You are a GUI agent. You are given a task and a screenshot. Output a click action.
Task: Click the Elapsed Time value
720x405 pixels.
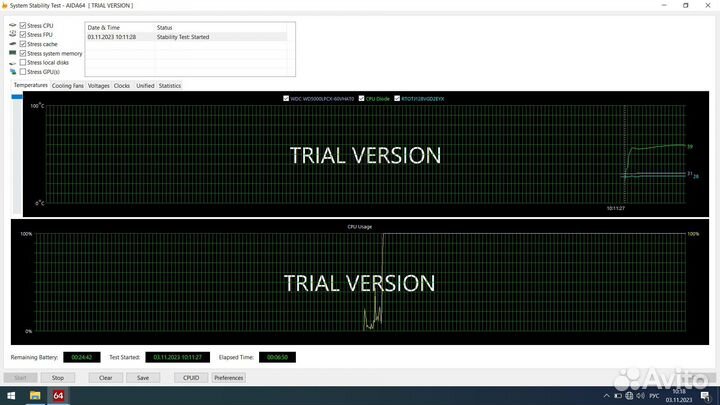click(x=277, y=357)
